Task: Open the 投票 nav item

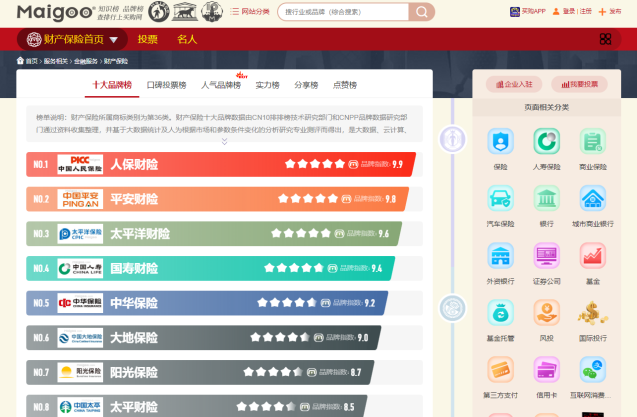Action: pos(147,39)
